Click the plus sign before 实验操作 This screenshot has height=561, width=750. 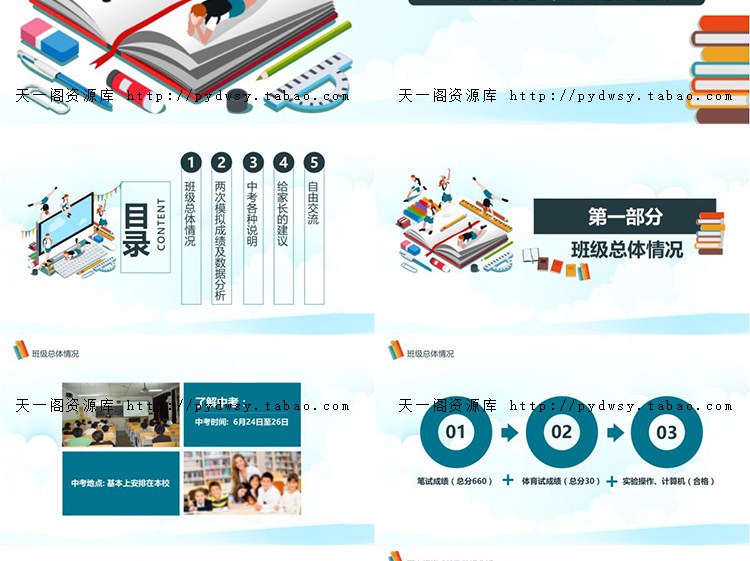tap(611, 481)
